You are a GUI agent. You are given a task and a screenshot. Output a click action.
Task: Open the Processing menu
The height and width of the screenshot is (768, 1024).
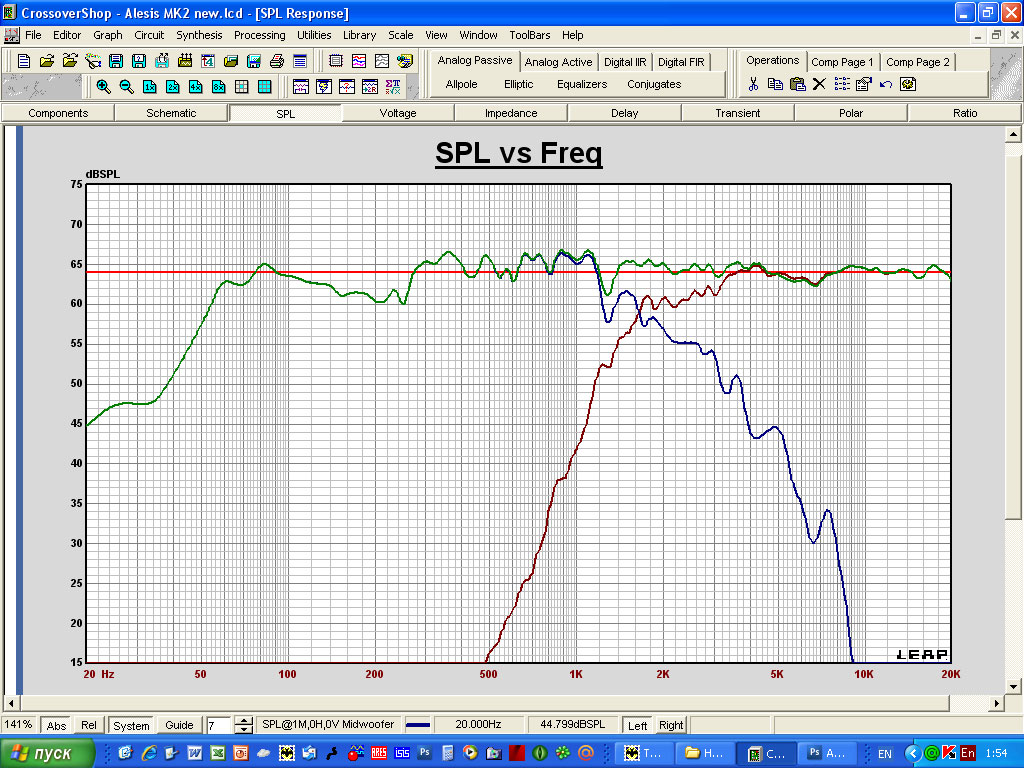260,35
